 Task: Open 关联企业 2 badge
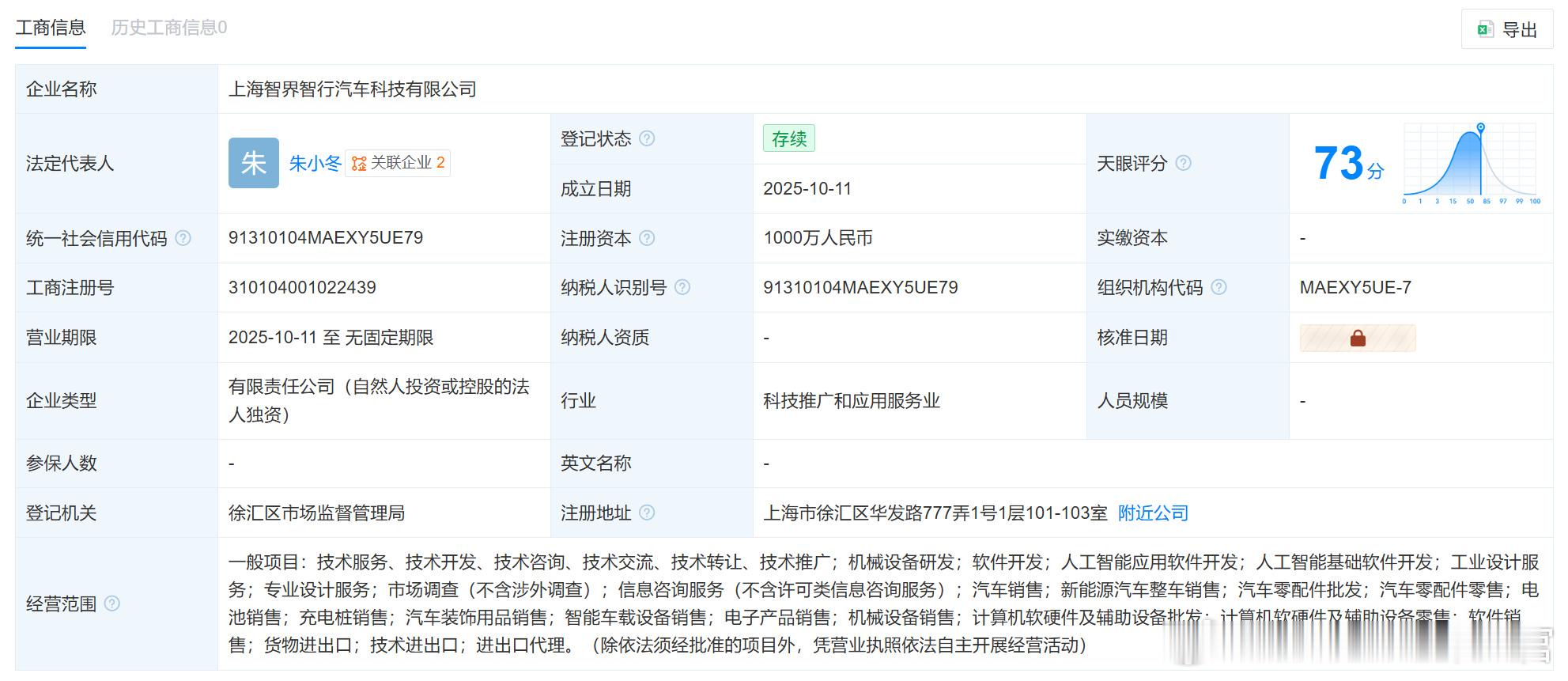click(398, 163)
